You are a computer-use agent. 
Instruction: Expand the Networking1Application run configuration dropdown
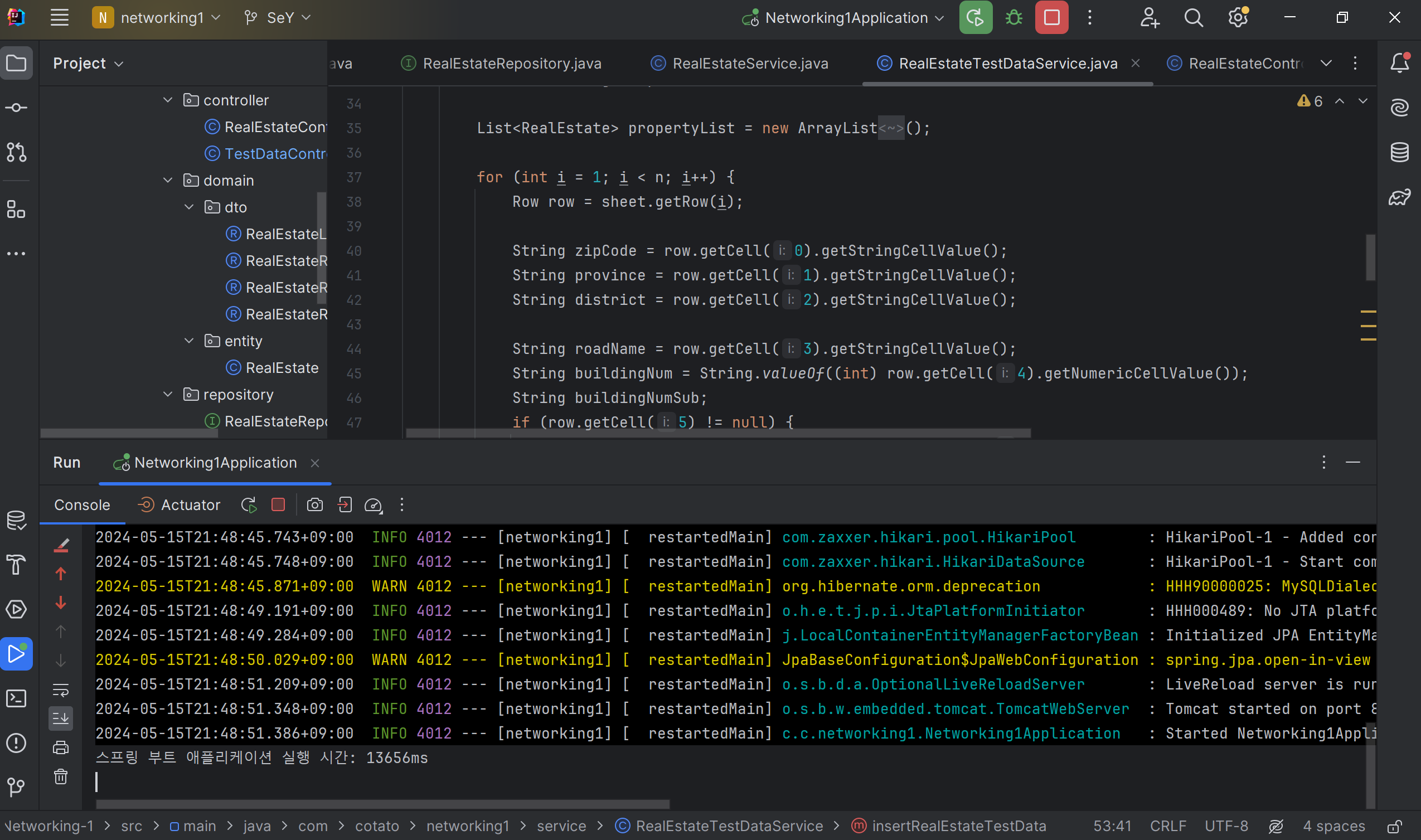(940, 17)
